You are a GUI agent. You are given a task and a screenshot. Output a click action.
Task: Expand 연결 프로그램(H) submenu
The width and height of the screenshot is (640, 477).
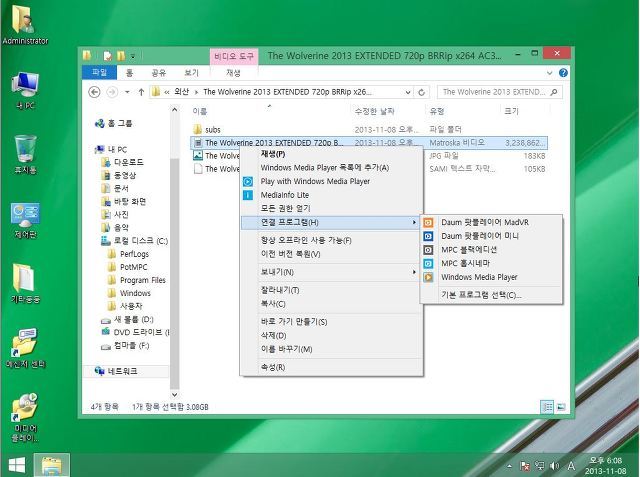coord(331,222)
